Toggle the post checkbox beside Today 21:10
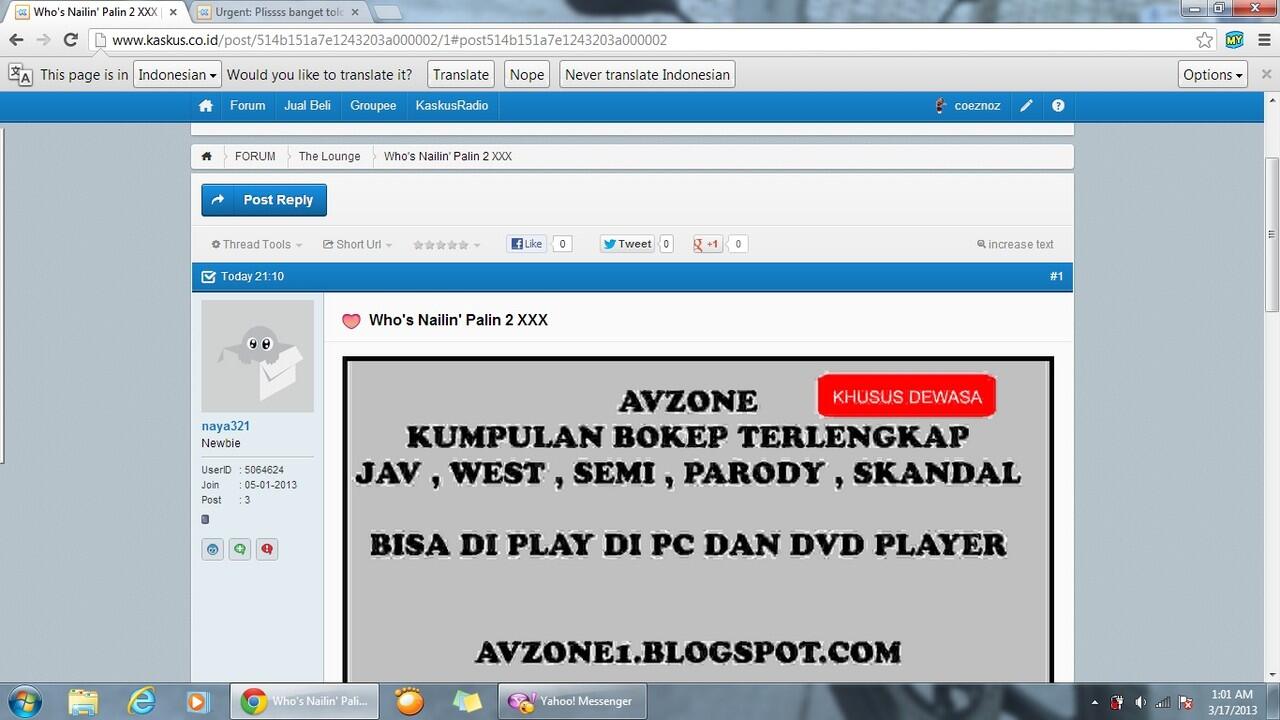This screenshot has height=720, width=1280. tap(208, 277)
